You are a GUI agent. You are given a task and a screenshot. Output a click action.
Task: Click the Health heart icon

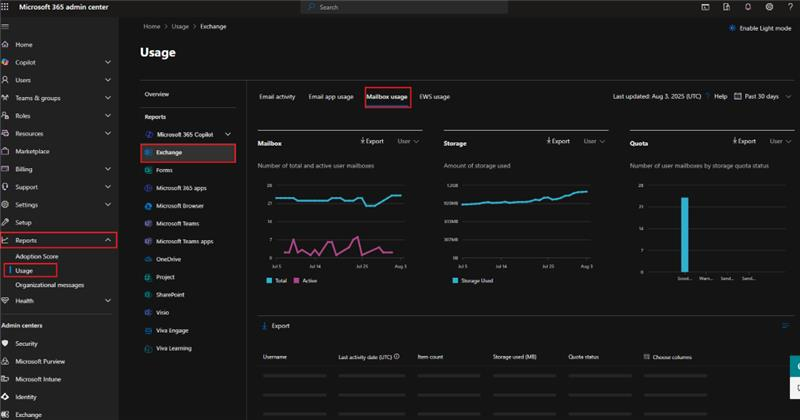5,301
